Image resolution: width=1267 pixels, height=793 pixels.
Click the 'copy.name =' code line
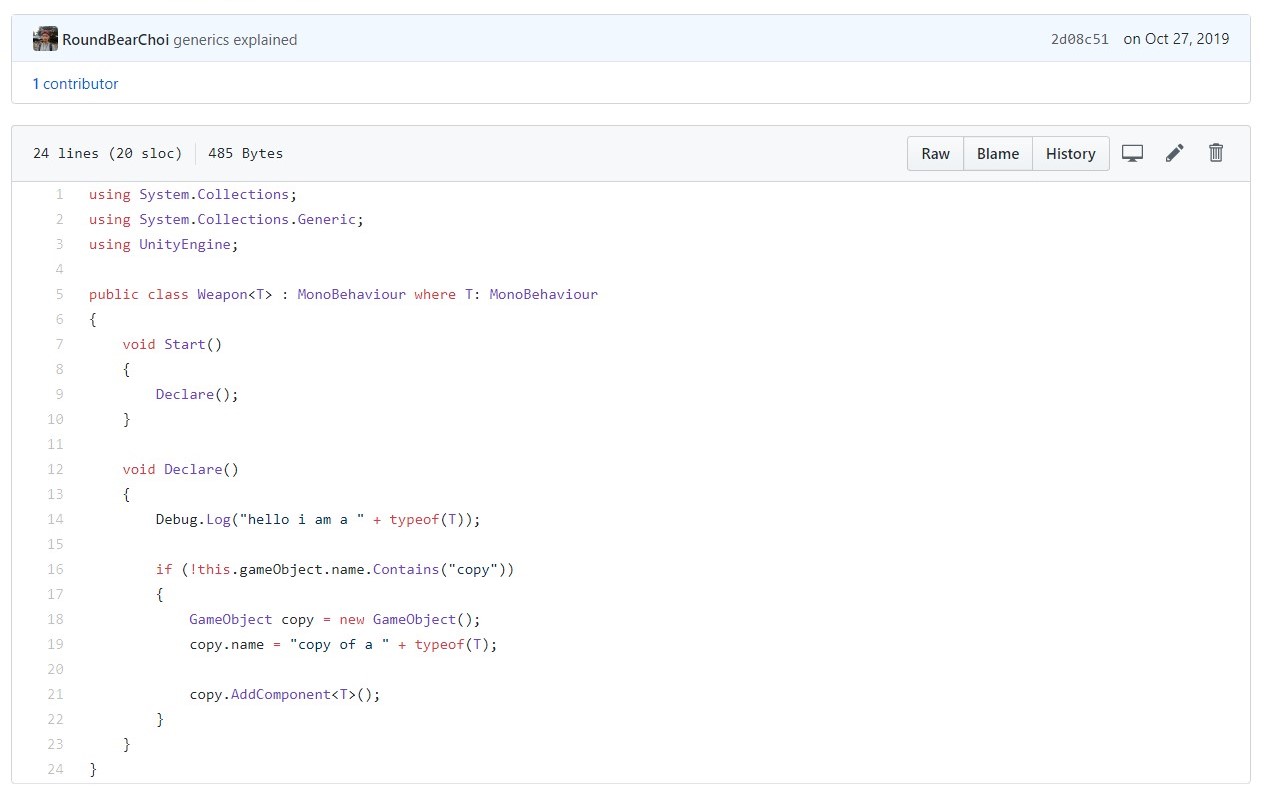click(343, 644)
